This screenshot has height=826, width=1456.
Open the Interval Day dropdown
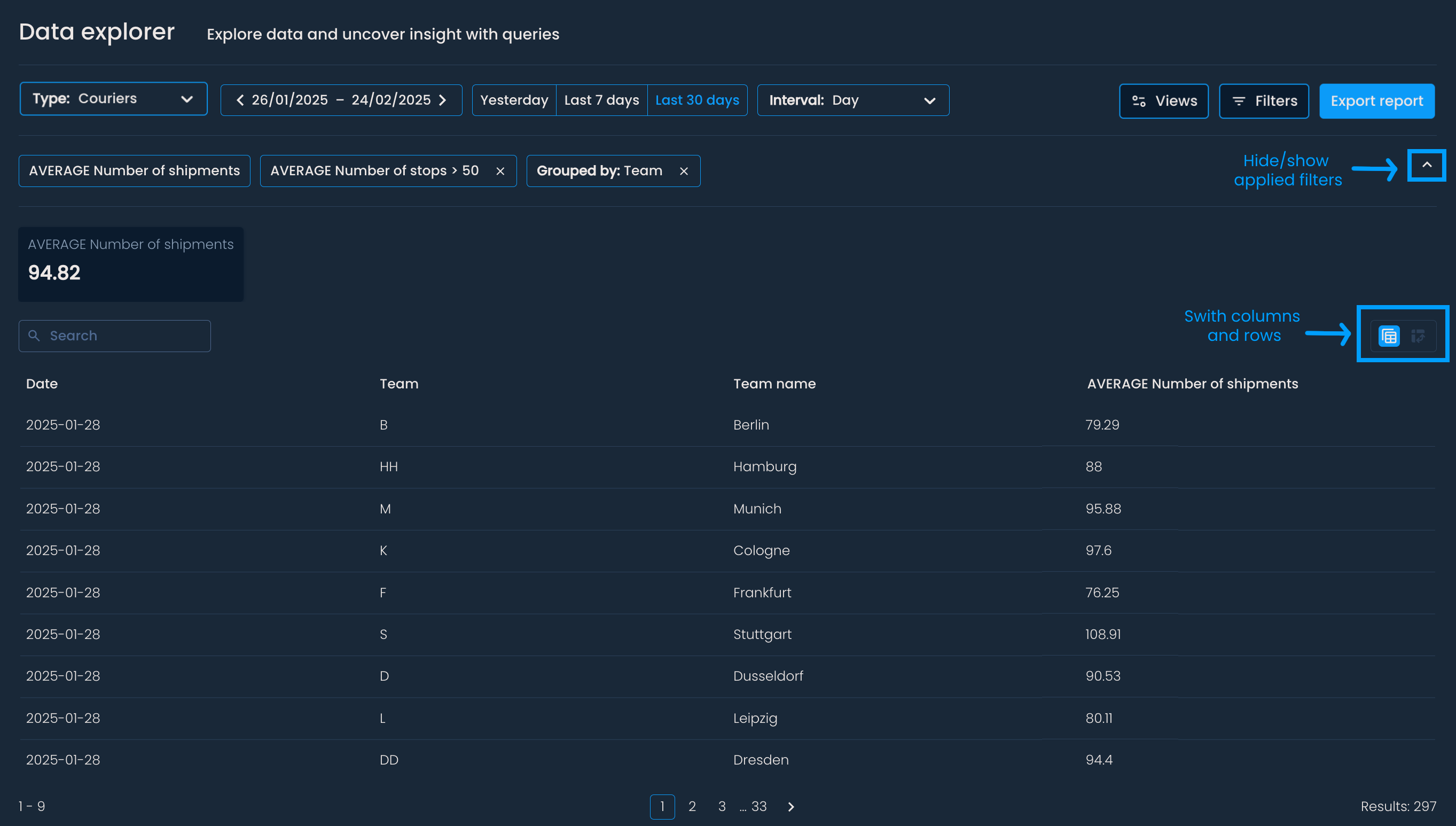coord(853,100)
